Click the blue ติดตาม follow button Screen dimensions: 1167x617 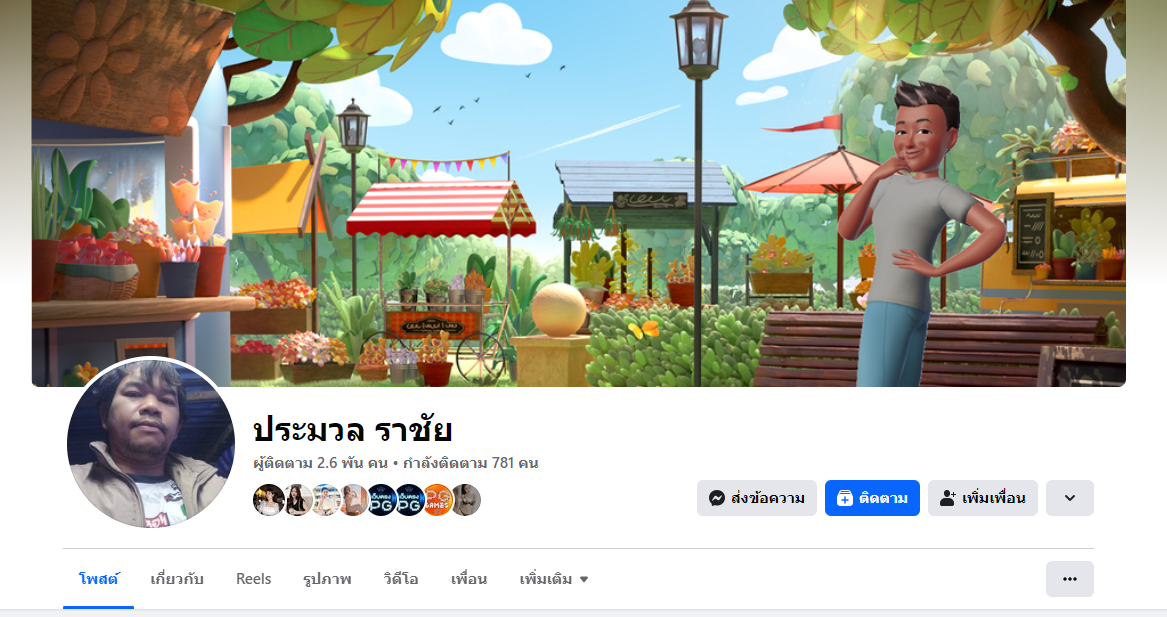[x=872, y=498]
